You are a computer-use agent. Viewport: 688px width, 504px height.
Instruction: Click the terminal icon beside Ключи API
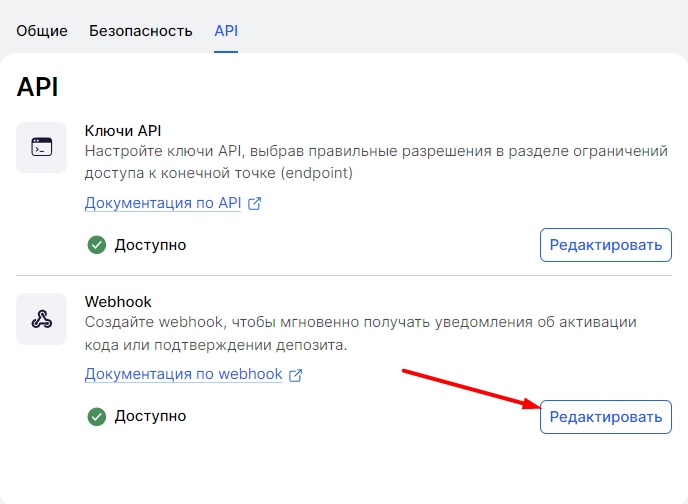point(42,148)
